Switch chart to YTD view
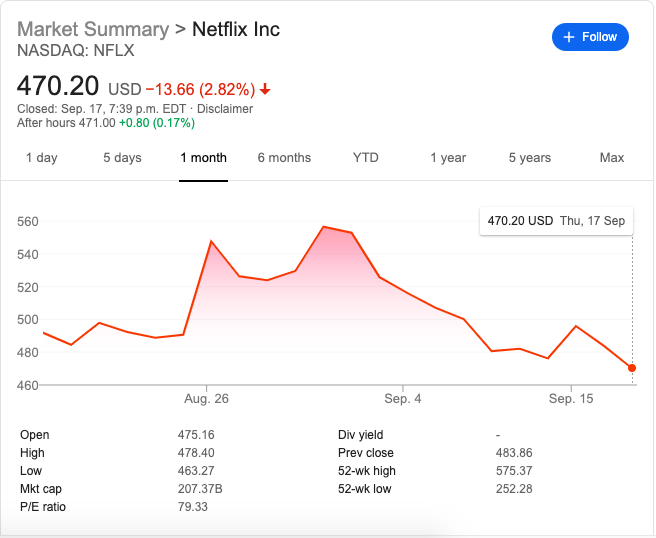 coord(366,158)
